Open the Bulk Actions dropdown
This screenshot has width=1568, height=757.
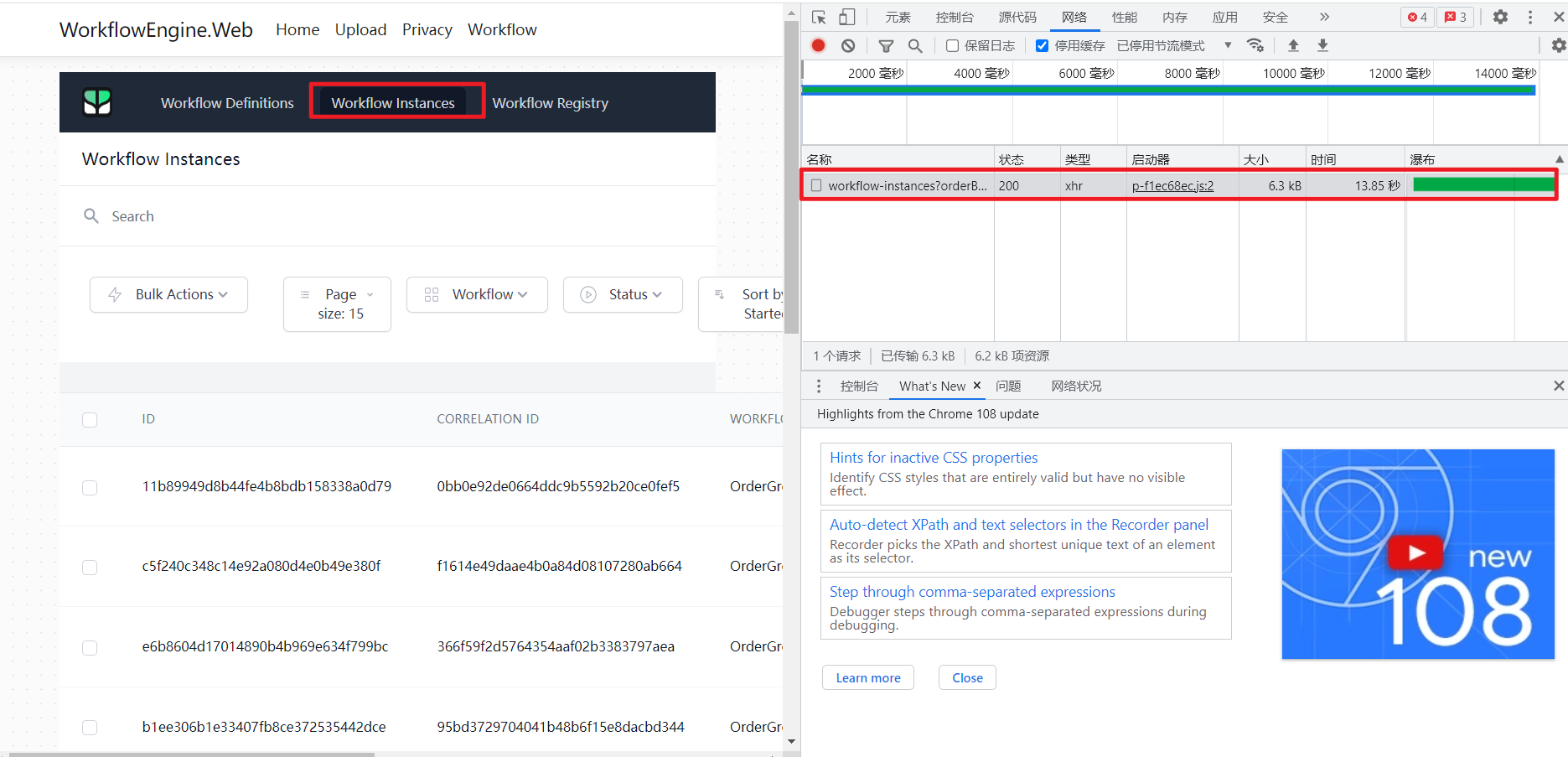point(168,294)
